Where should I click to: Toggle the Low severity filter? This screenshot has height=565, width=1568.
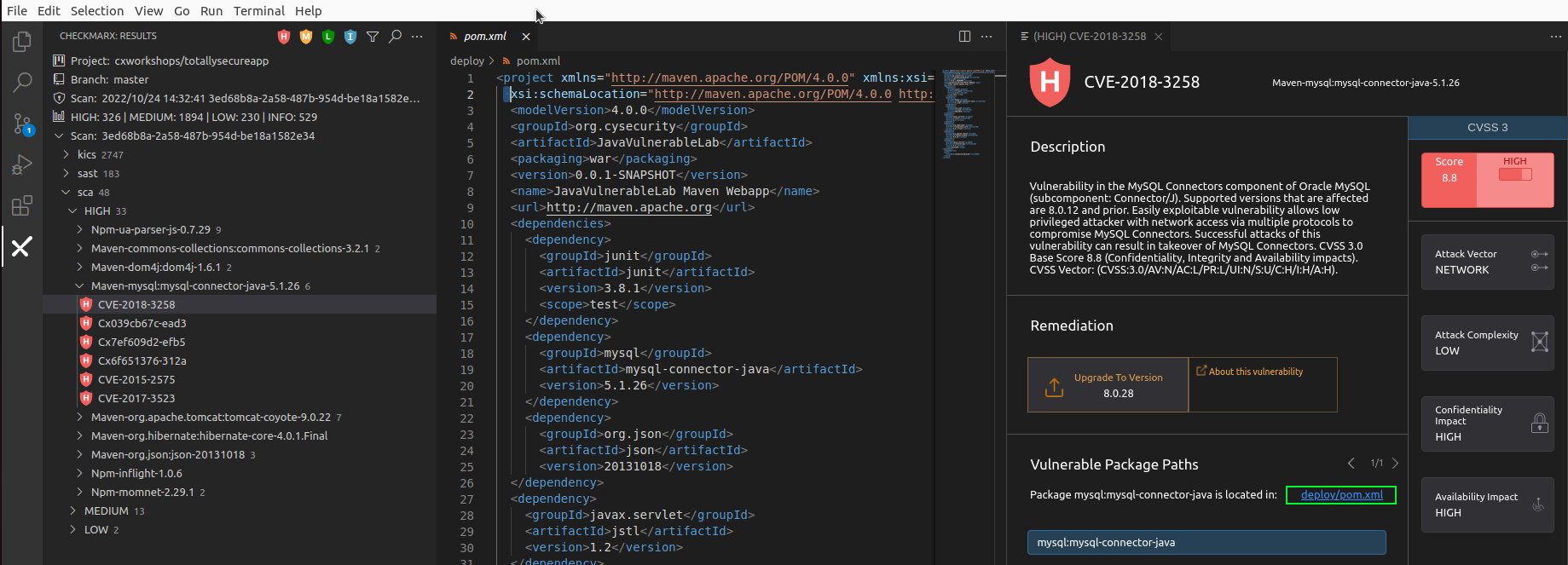(x=328, y=37)
